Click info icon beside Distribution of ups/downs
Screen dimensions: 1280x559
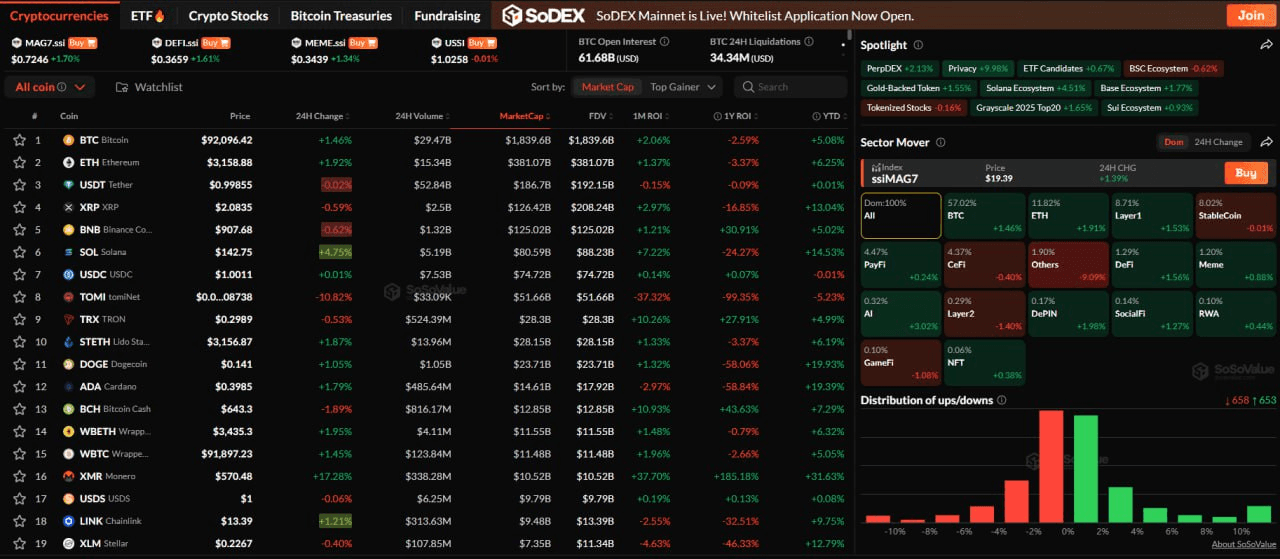pyautogui.click(x=1001, y=400)
